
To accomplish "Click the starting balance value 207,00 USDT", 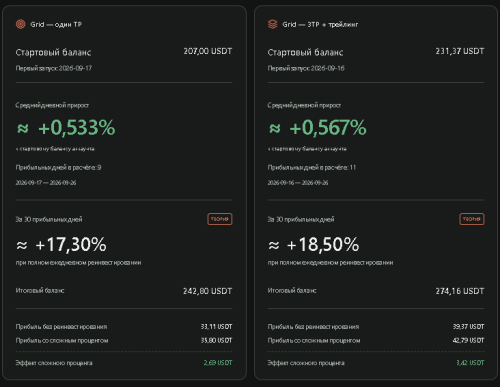I will [x=208, y=51].
